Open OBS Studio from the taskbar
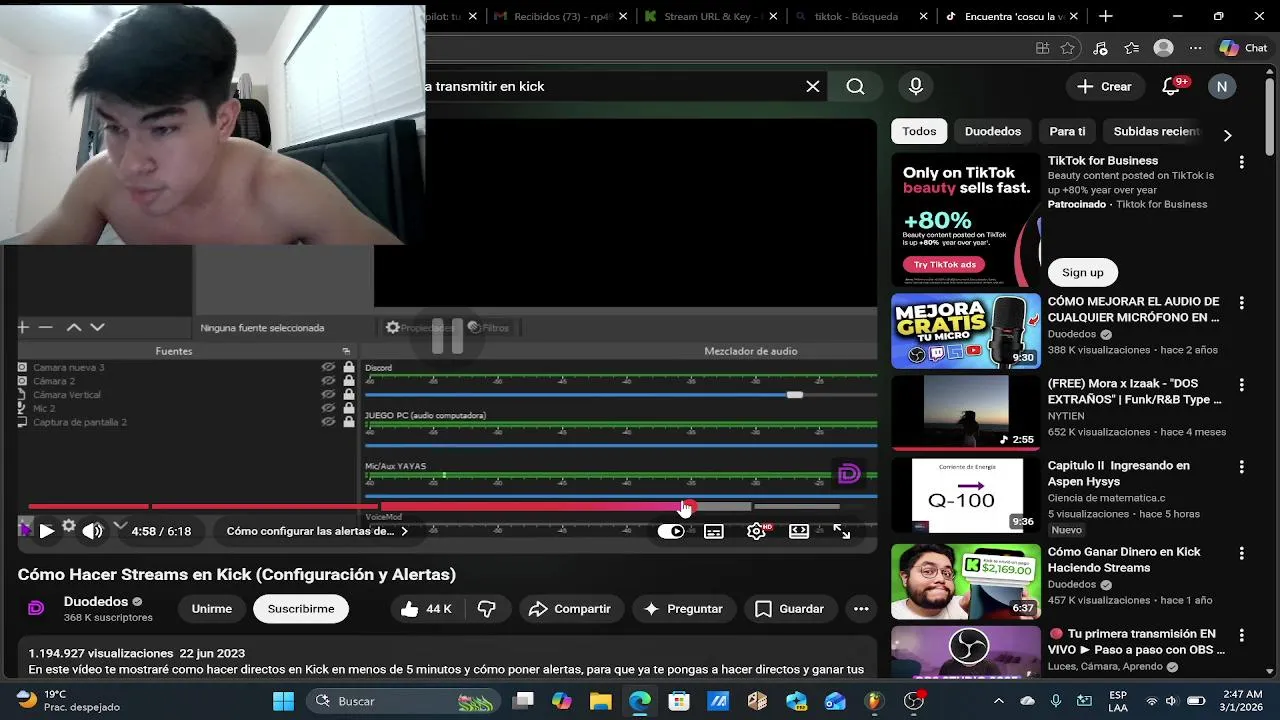This screenshot has height=720, width=1280. click(x=914, y=701)
